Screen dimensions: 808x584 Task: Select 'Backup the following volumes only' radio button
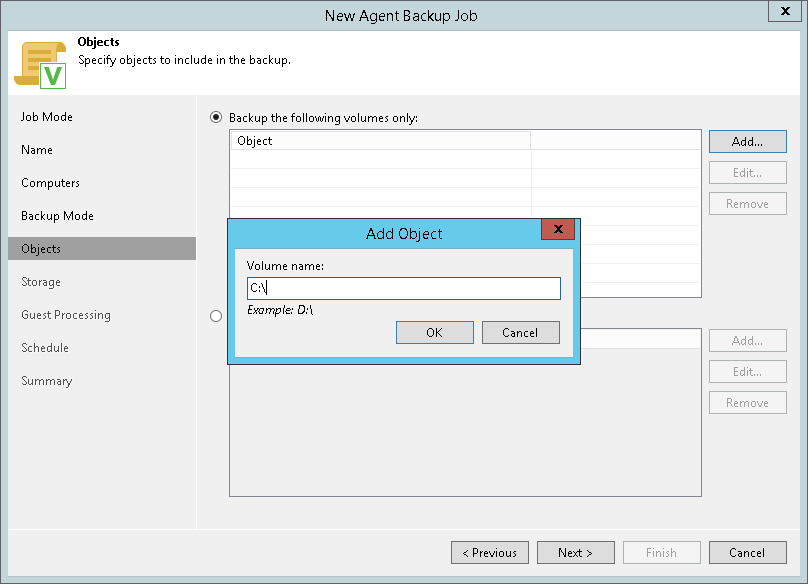point(216,118)
